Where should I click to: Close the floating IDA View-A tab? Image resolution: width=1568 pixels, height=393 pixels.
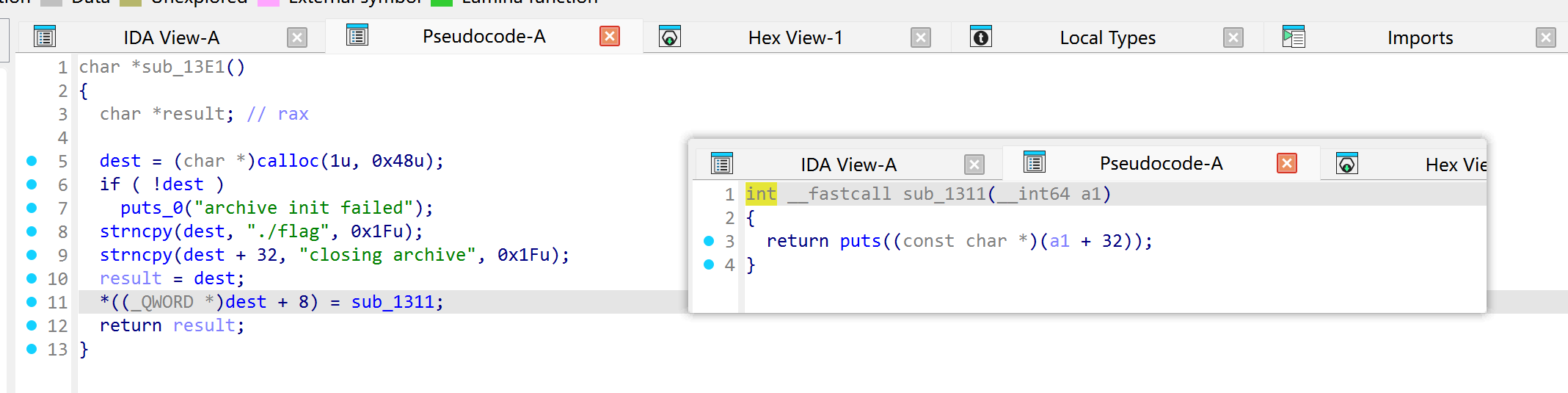tap(974, 165)
